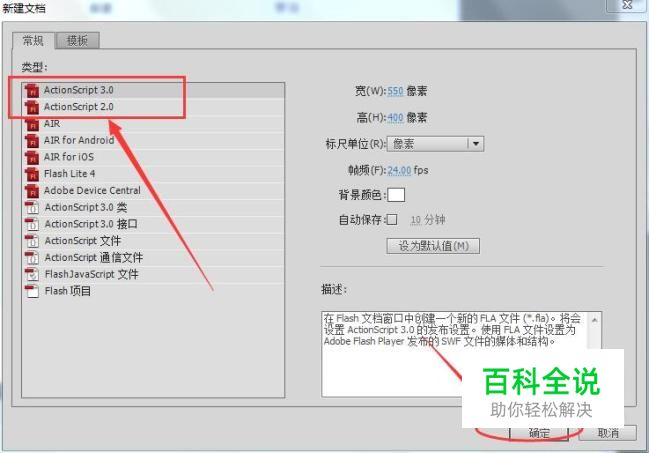Open the 标尺单位 dropdown
Image resolution: width=649 pixels, height=453 pixels.
point(435,144)
